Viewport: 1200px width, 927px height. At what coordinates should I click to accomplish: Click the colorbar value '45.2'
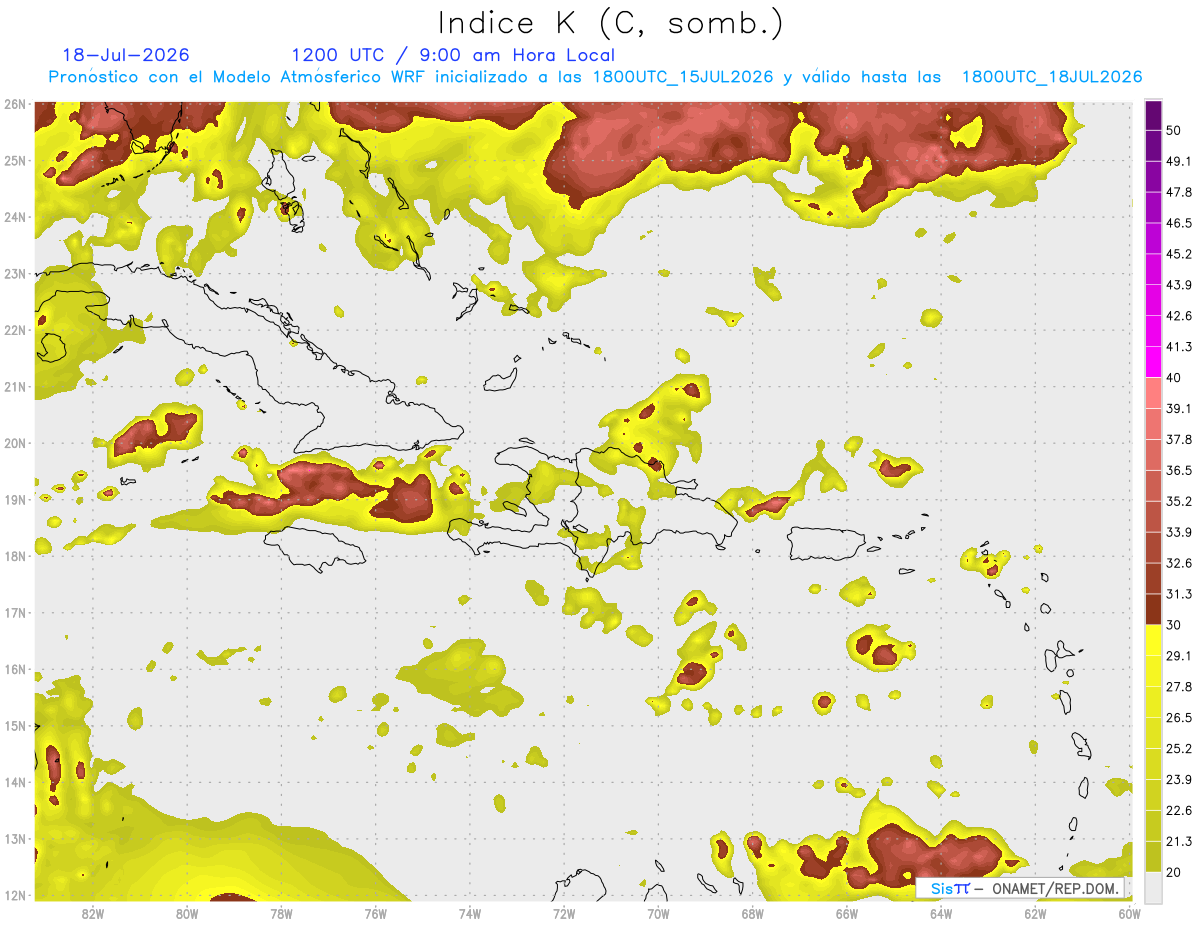pyautogui.click(x=1179, y=254)
